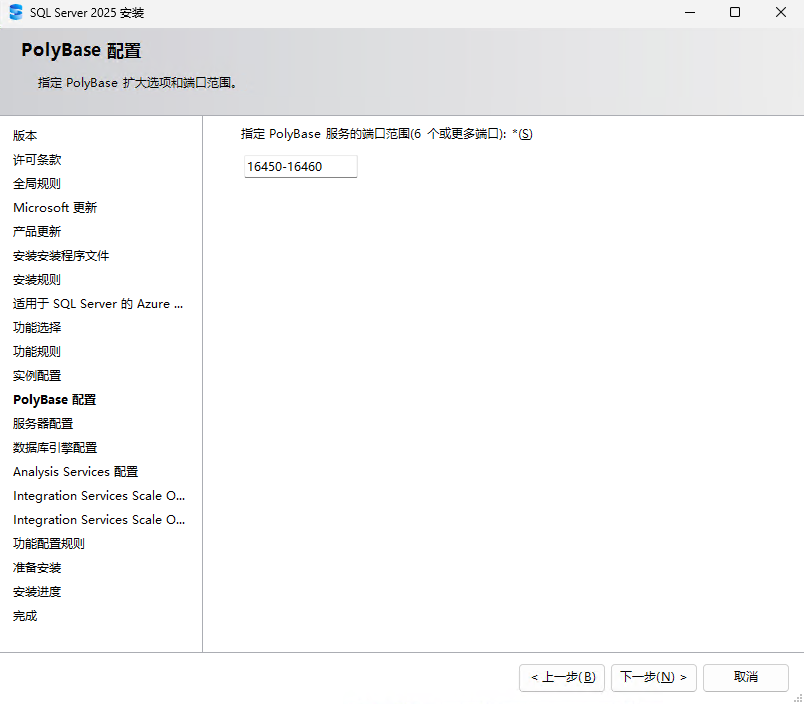Go to 安装安装程序文件
The height and width of the screenshot is (704, 804).
(x=60, y=255)
